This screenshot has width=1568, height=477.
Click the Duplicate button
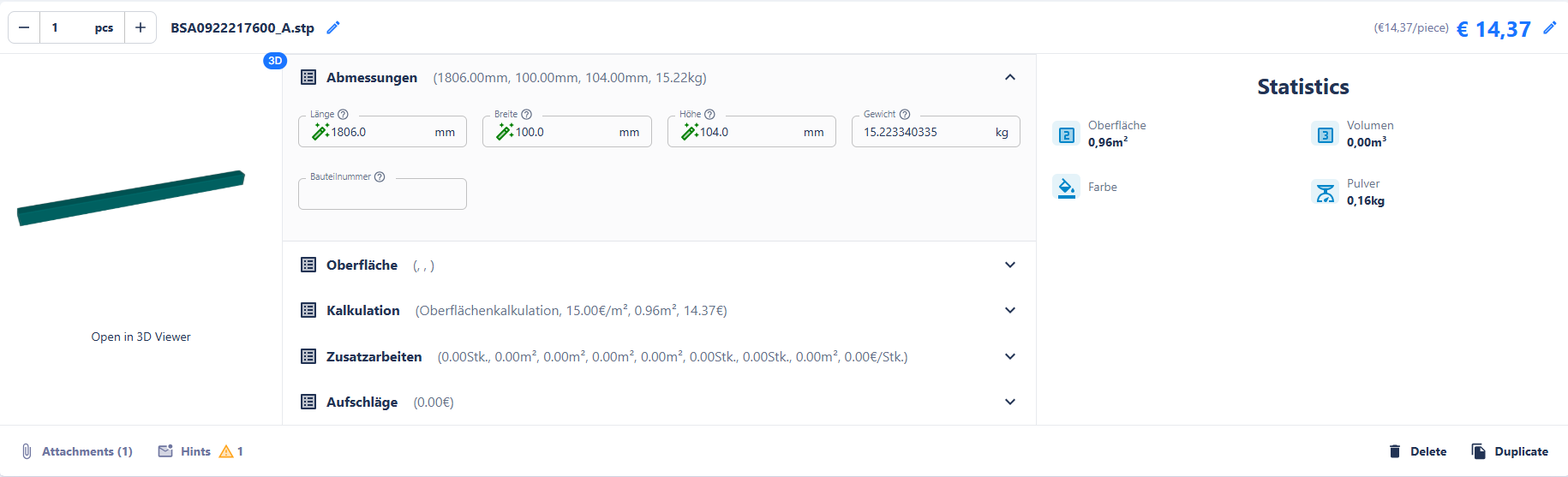coord(1510,451)
